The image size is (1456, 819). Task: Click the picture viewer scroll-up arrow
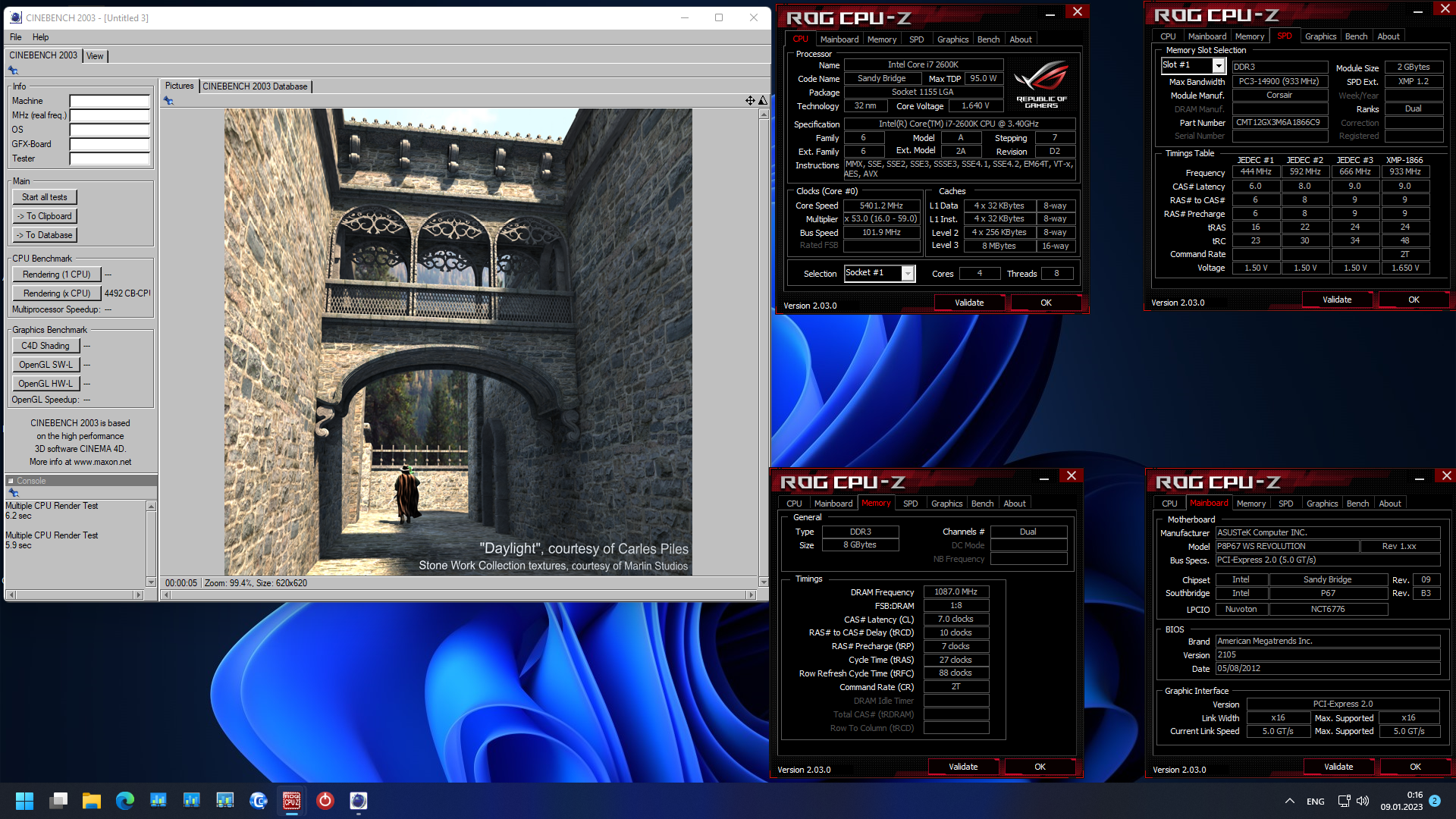pyautogui.click(x=764, y=114)
